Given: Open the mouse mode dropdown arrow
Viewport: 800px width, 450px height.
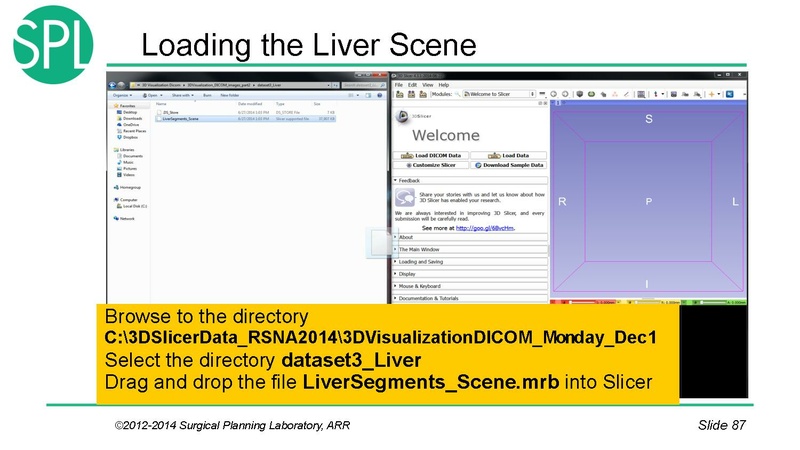Looking at the screenshot, I should (663, 94).
